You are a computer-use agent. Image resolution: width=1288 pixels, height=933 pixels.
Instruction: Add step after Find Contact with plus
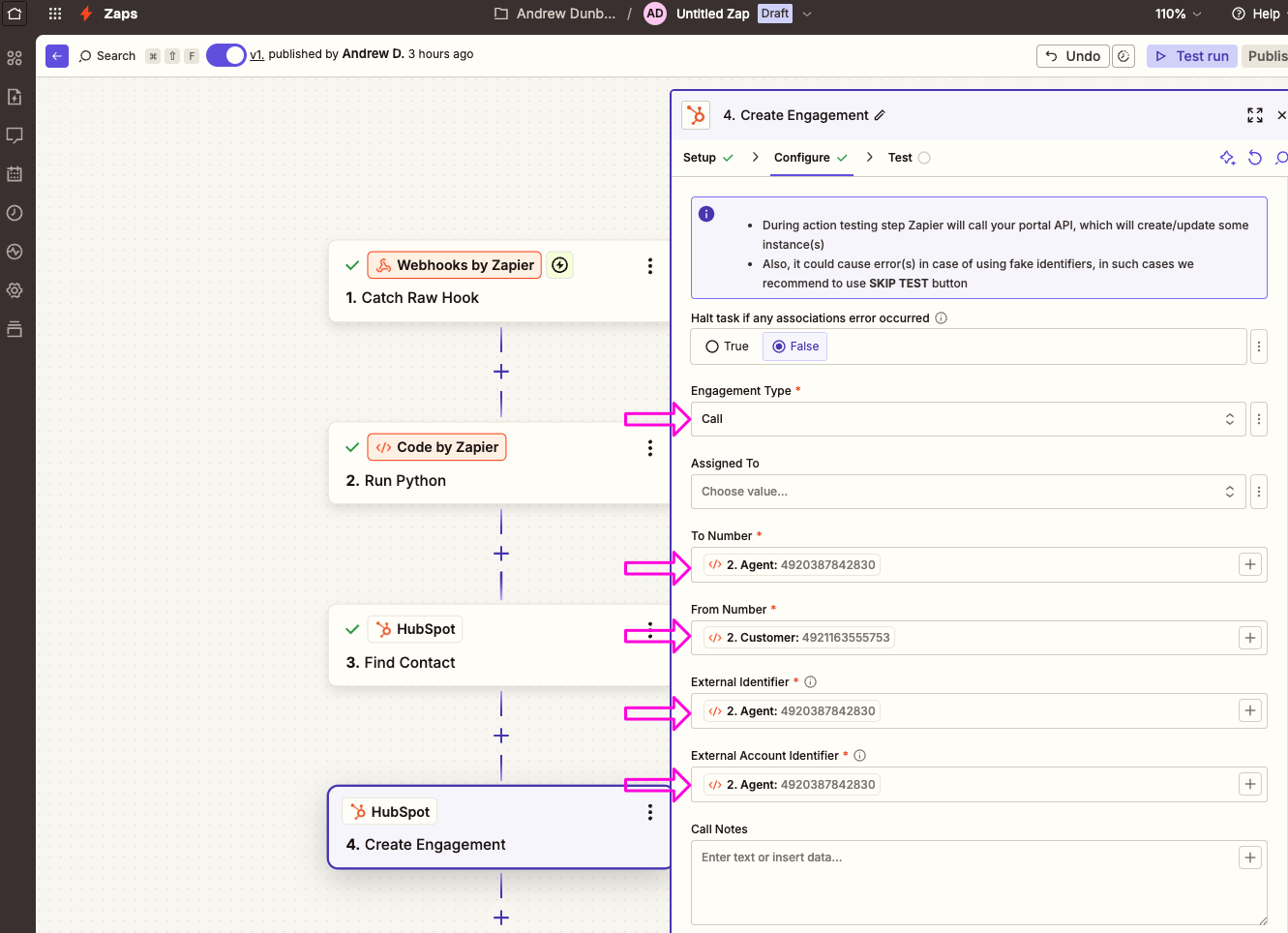coord(501,736)
